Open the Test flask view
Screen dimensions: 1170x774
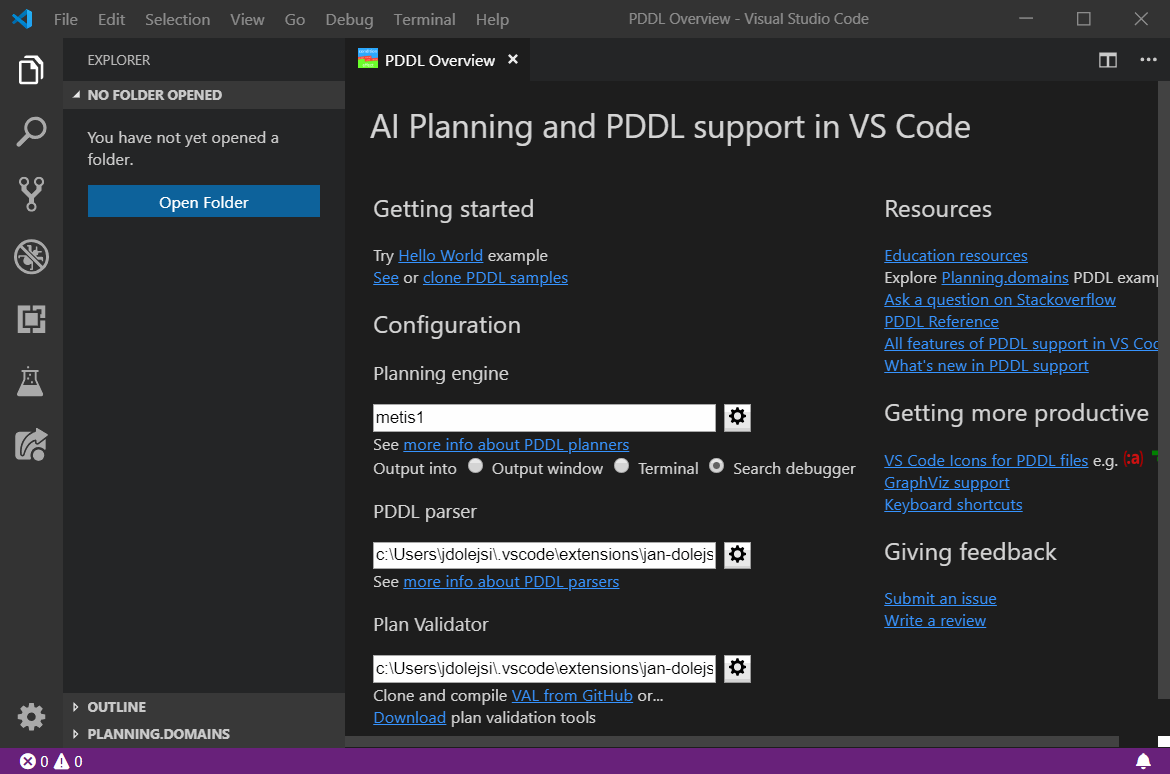pyautogui.click(x=31, y=381)
